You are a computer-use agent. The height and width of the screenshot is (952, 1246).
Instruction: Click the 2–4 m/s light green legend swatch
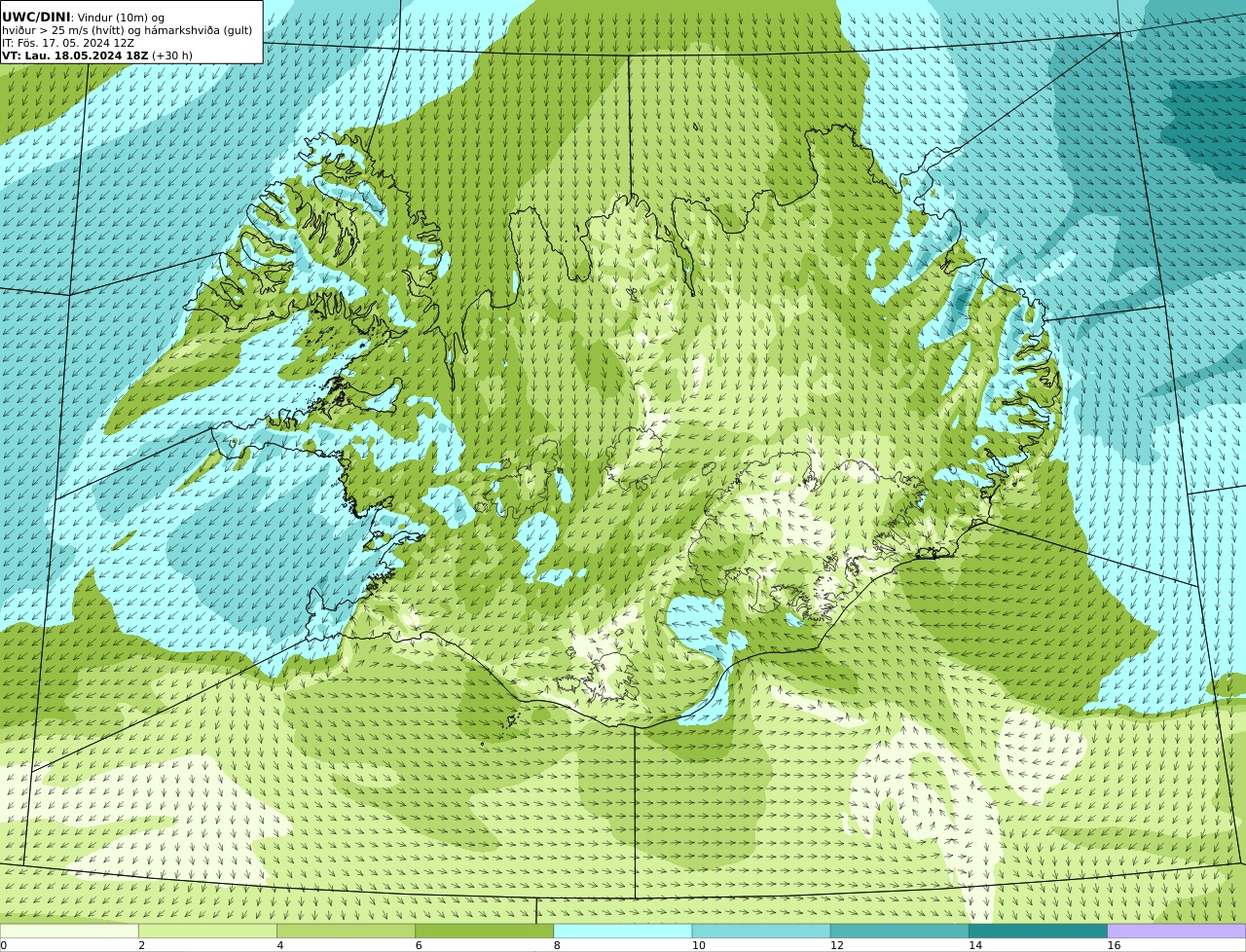coord(207,932)
